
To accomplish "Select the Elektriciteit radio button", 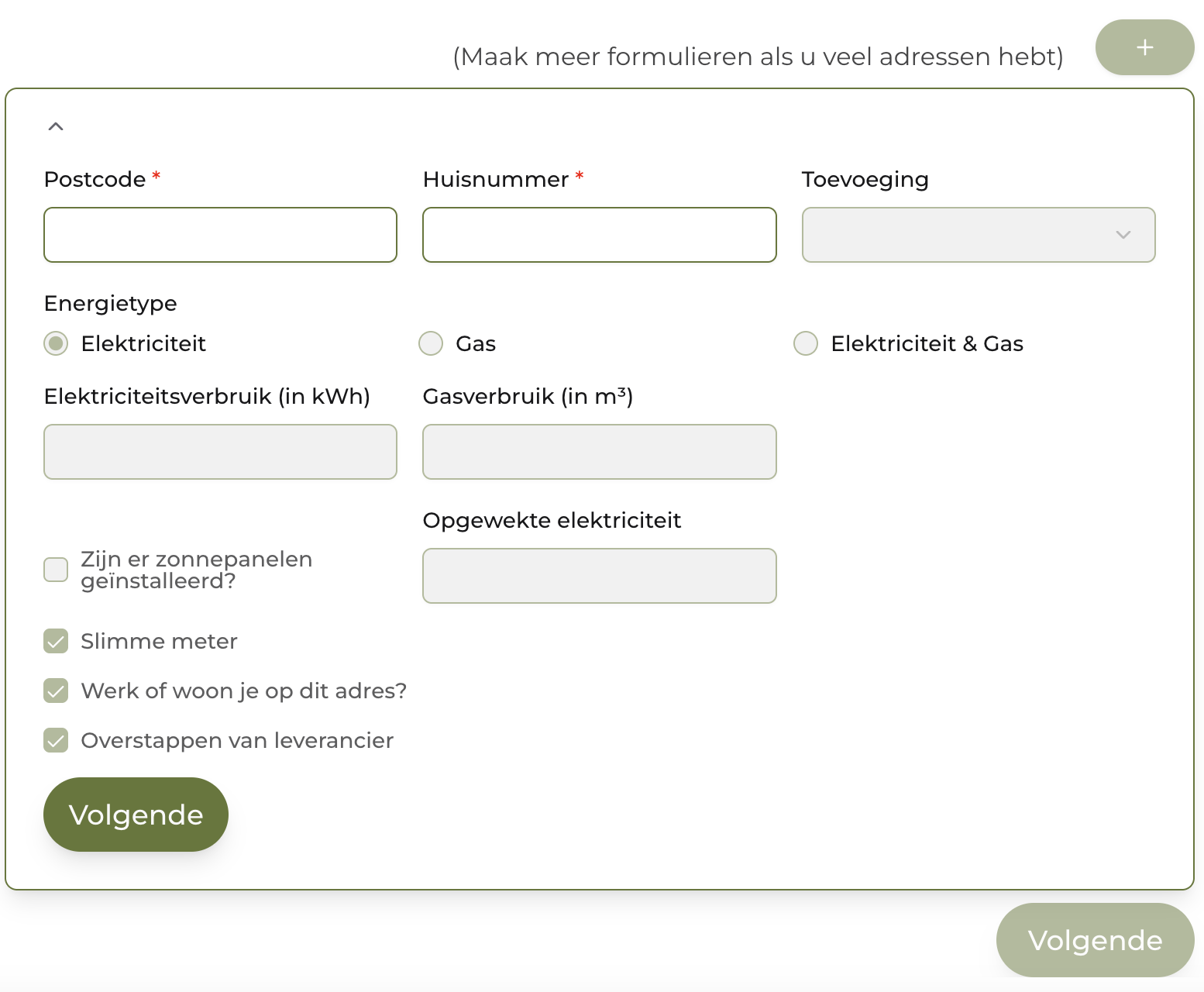I will (x=56, y=343).
